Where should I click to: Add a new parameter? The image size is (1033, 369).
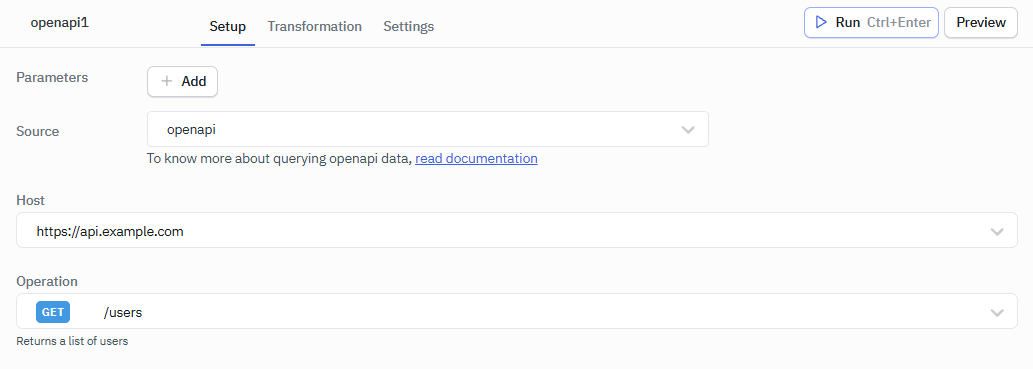coord(182,82)
